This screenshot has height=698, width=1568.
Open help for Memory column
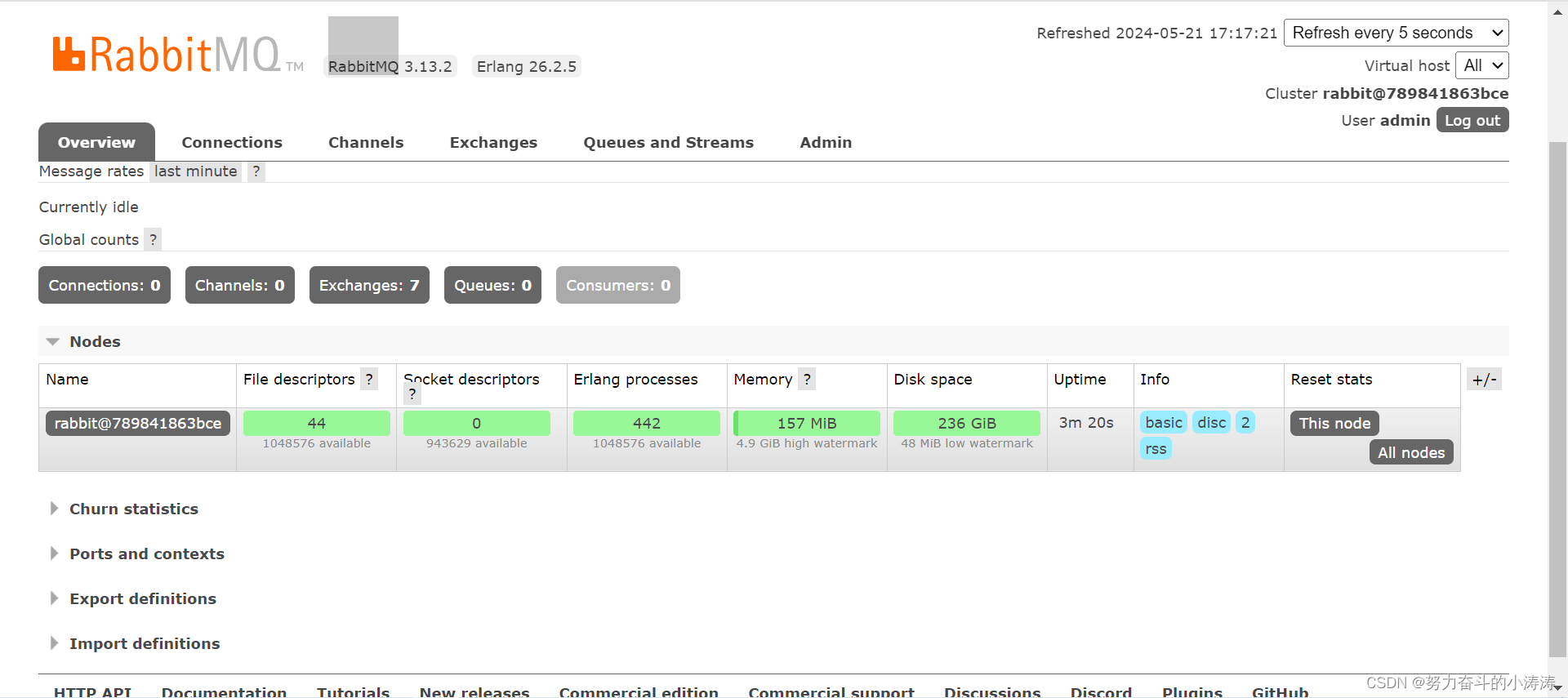pos(807,379)
